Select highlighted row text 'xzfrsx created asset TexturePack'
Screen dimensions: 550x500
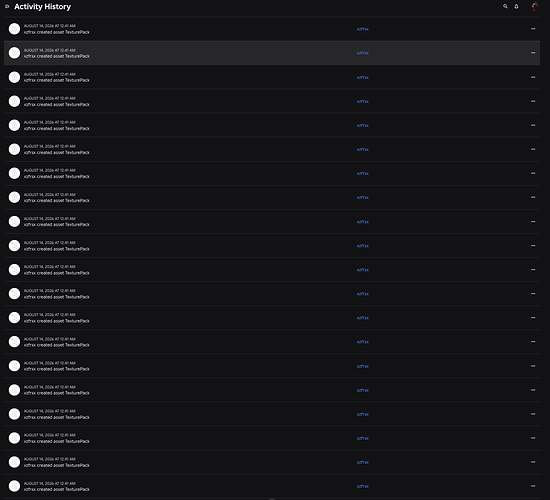(x=56, y=56)
